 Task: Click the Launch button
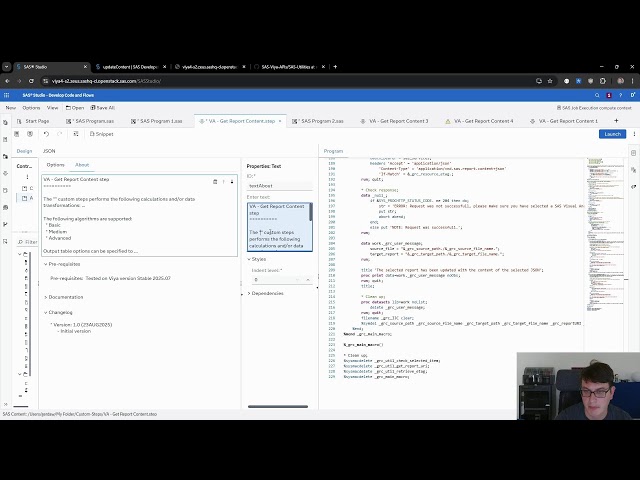(612, 134)
